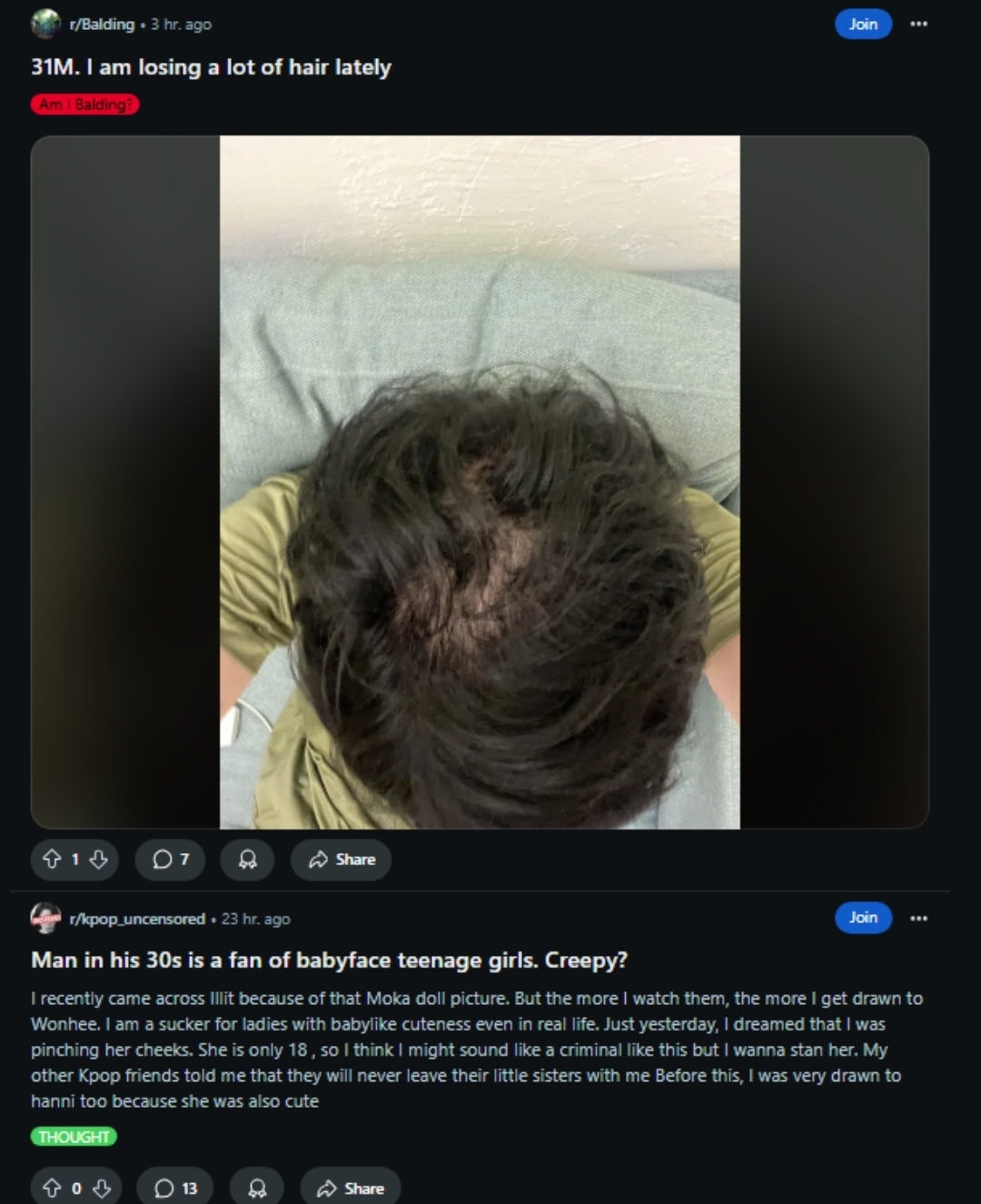Screen dimensions: 981x1204
Task: Upvote the hair loss post
Action: (52, 860)
